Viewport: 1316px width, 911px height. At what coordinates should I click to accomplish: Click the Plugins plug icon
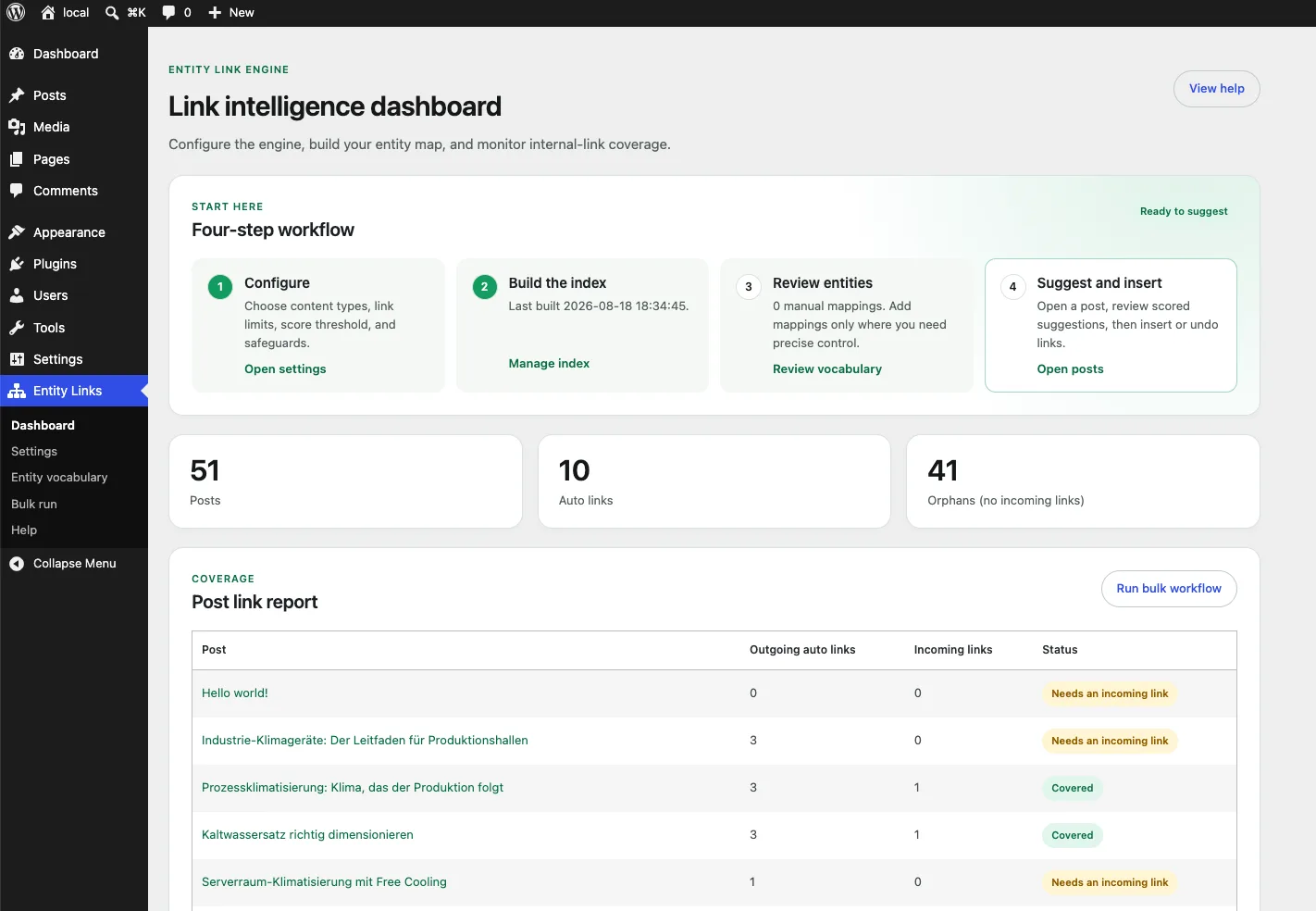(17, 264)
